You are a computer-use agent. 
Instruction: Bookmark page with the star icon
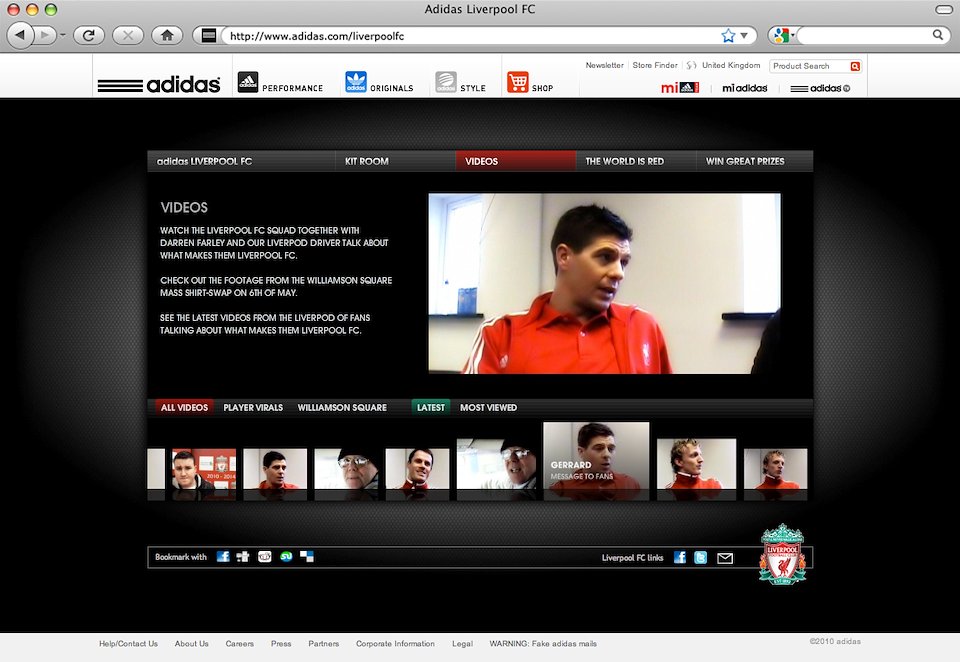(728, 35)
